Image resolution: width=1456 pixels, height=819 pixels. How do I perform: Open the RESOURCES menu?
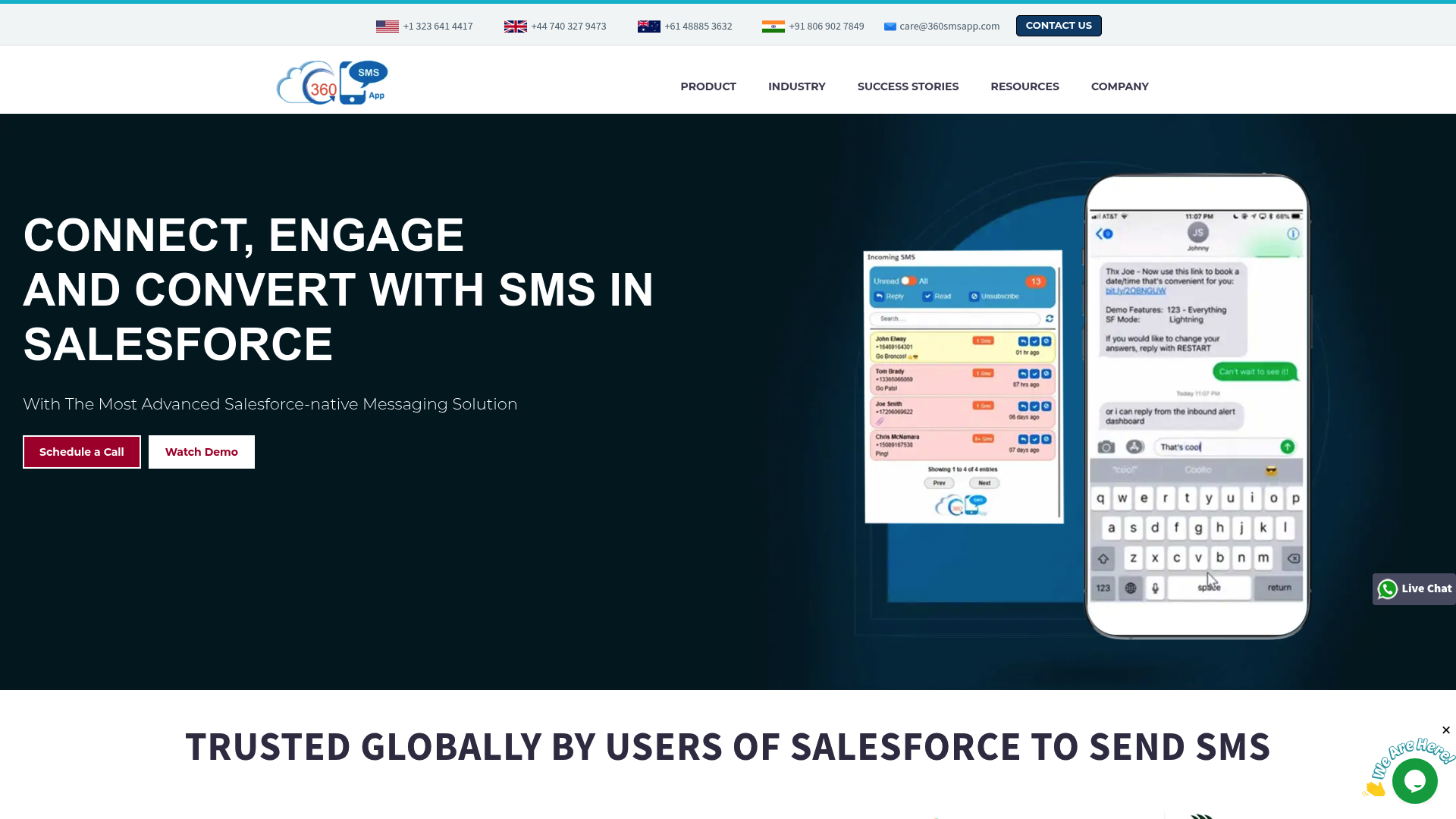click(x=1025, y=86)
